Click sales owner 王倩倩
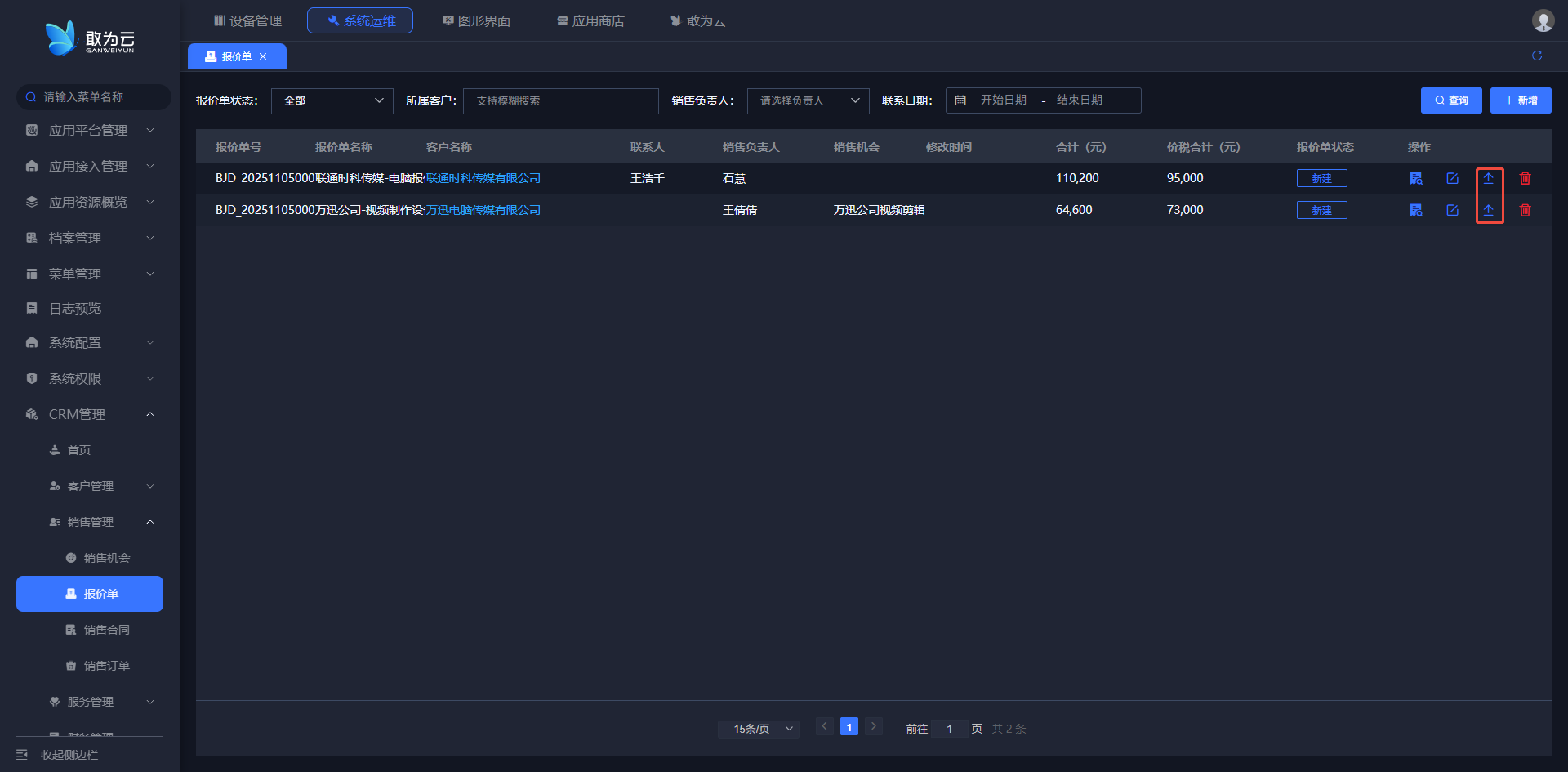The height and width of the screenshot is (772, 1568). point(740,210)
